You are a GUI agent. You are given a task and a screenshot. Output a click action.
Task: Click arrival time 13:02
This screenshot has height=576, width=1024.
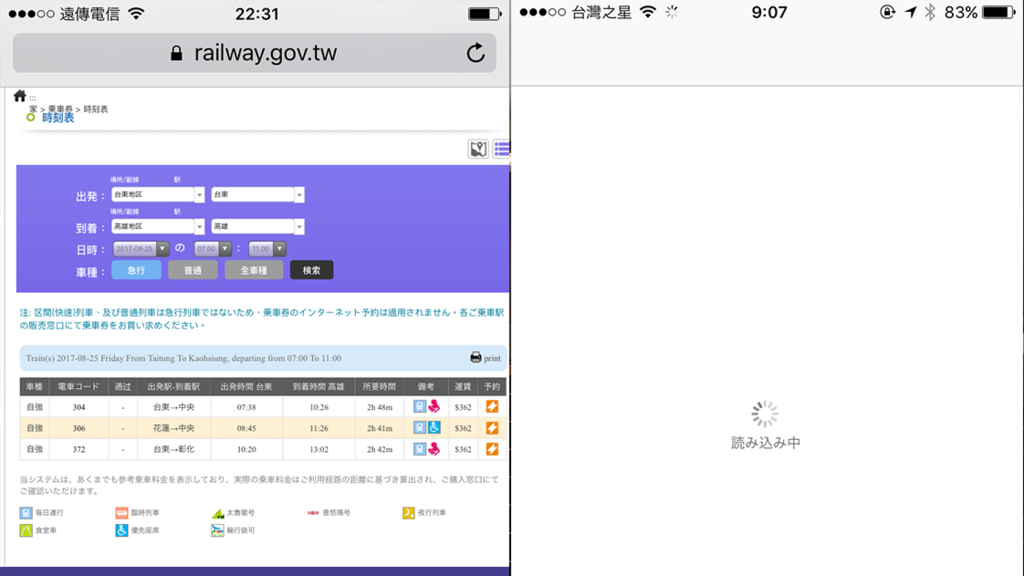(x=319, y=449)
